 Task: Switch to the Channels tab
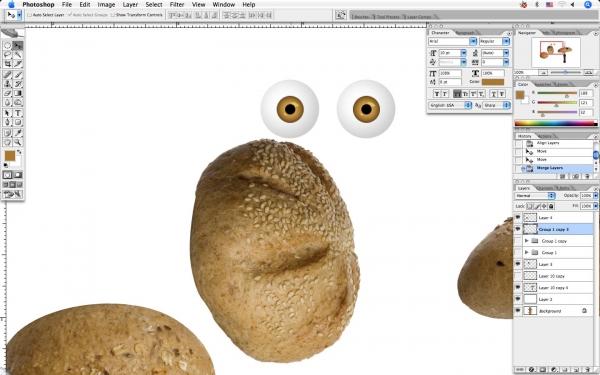(545, 188)
